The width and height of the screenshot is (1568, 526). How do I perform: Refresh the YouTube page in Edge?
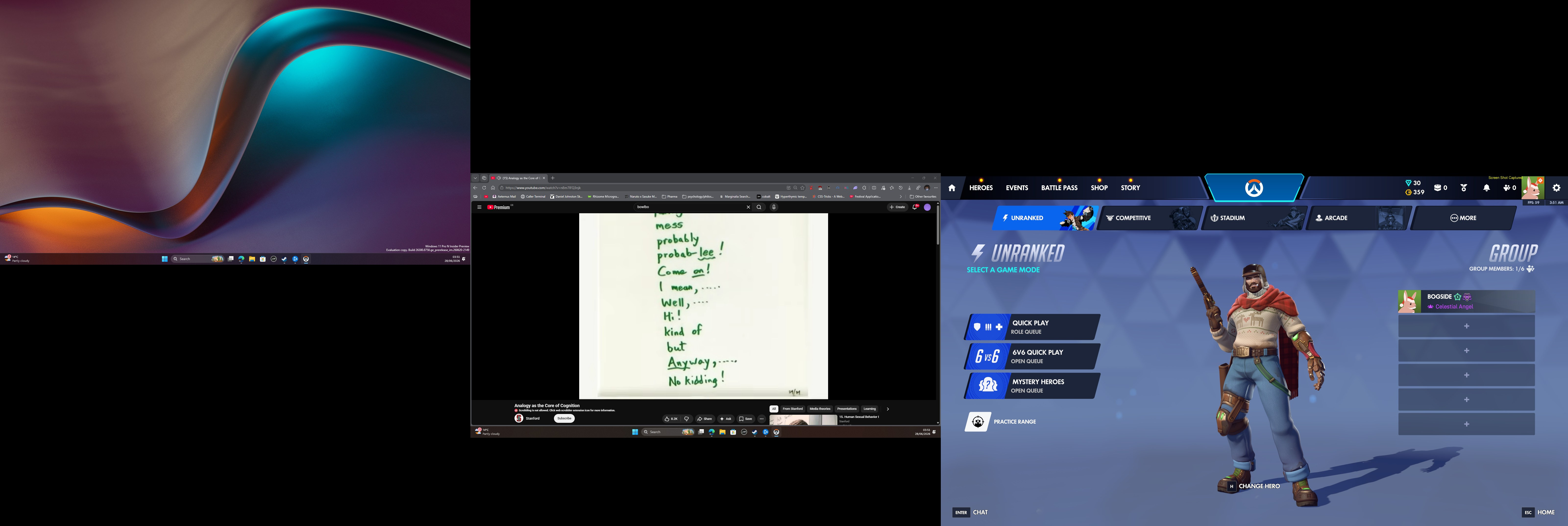pyautogui.click(x=484, y=188)
